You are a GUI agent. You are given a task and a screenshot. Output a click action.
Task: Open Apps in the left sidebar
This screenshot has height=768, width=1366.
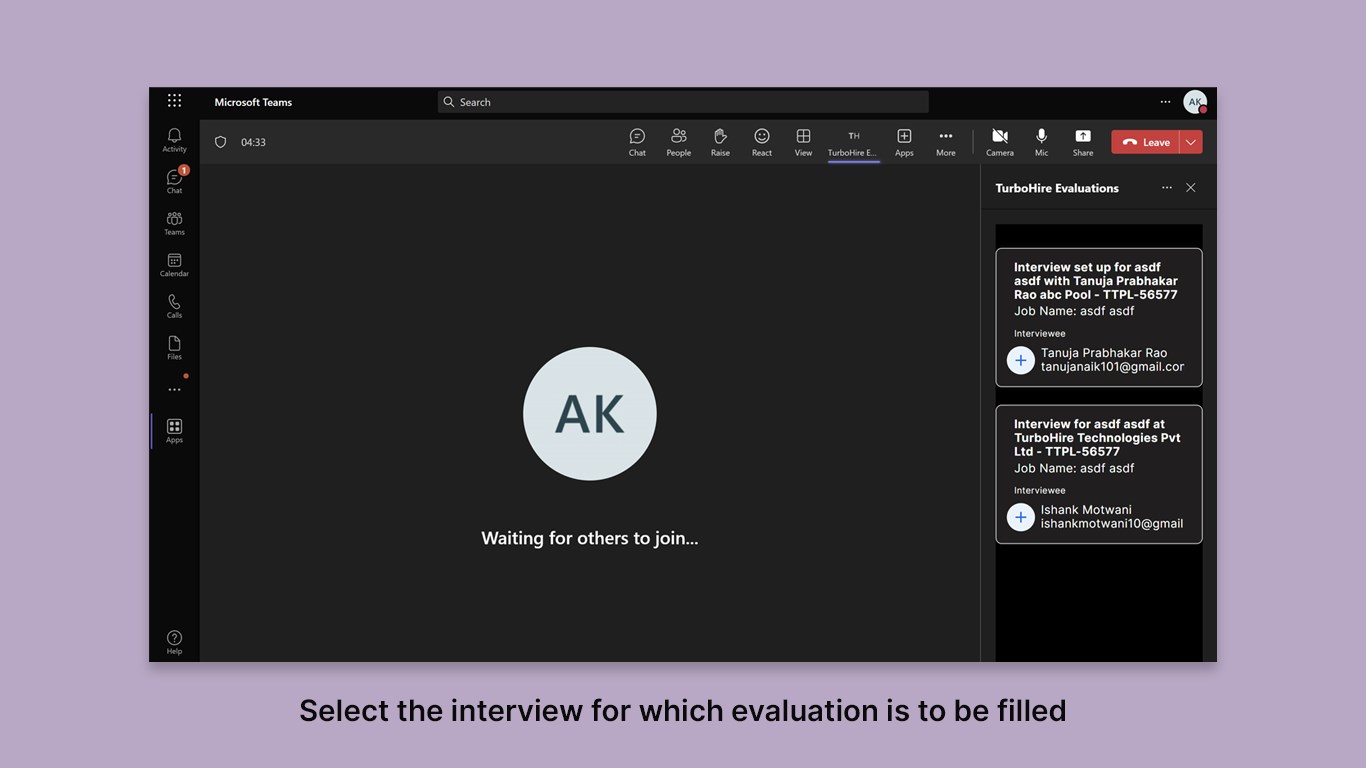[175, 431]
